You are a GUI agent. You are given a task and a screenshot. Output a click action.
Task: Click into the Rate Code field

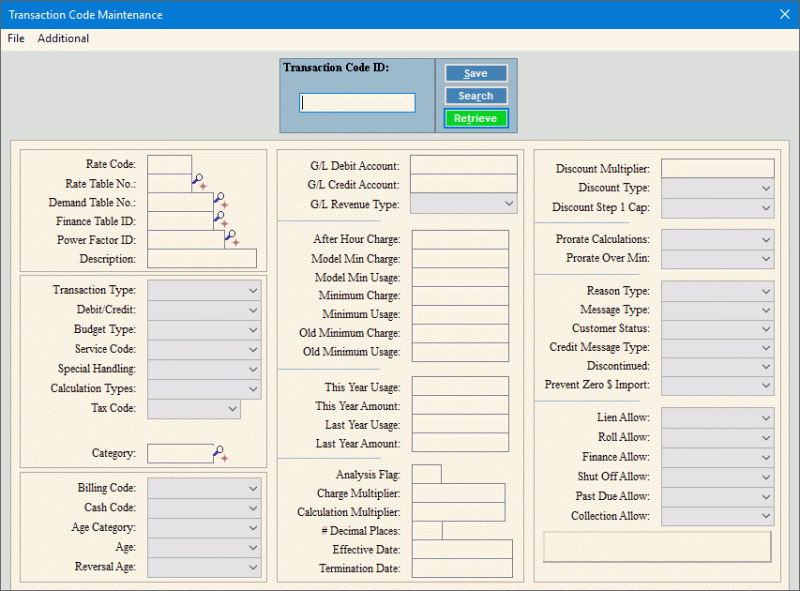point(169,165)
